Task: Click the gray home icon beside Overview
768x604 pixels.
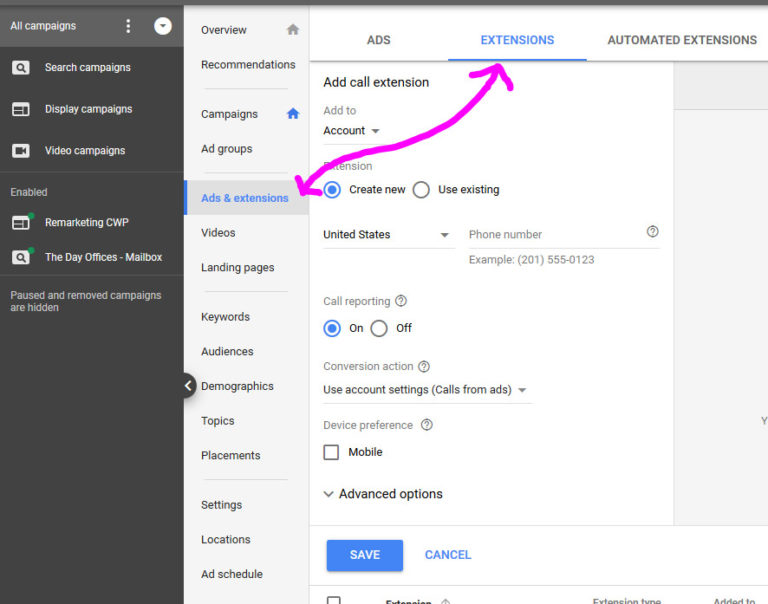Action: pos(293,30)
